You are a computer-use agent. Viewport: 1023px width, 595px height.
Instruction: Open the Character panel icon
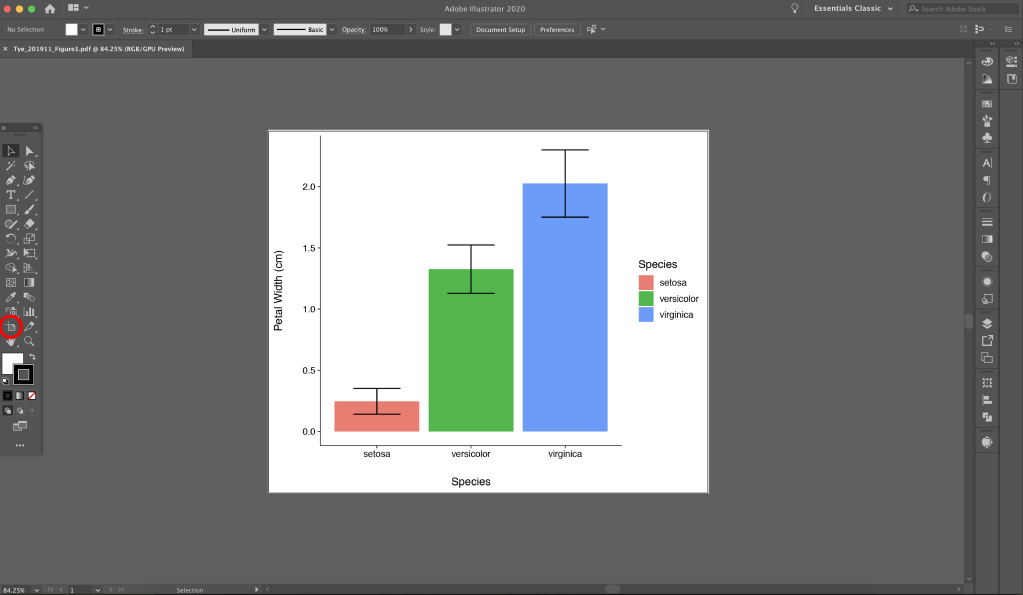click(987, 162)
